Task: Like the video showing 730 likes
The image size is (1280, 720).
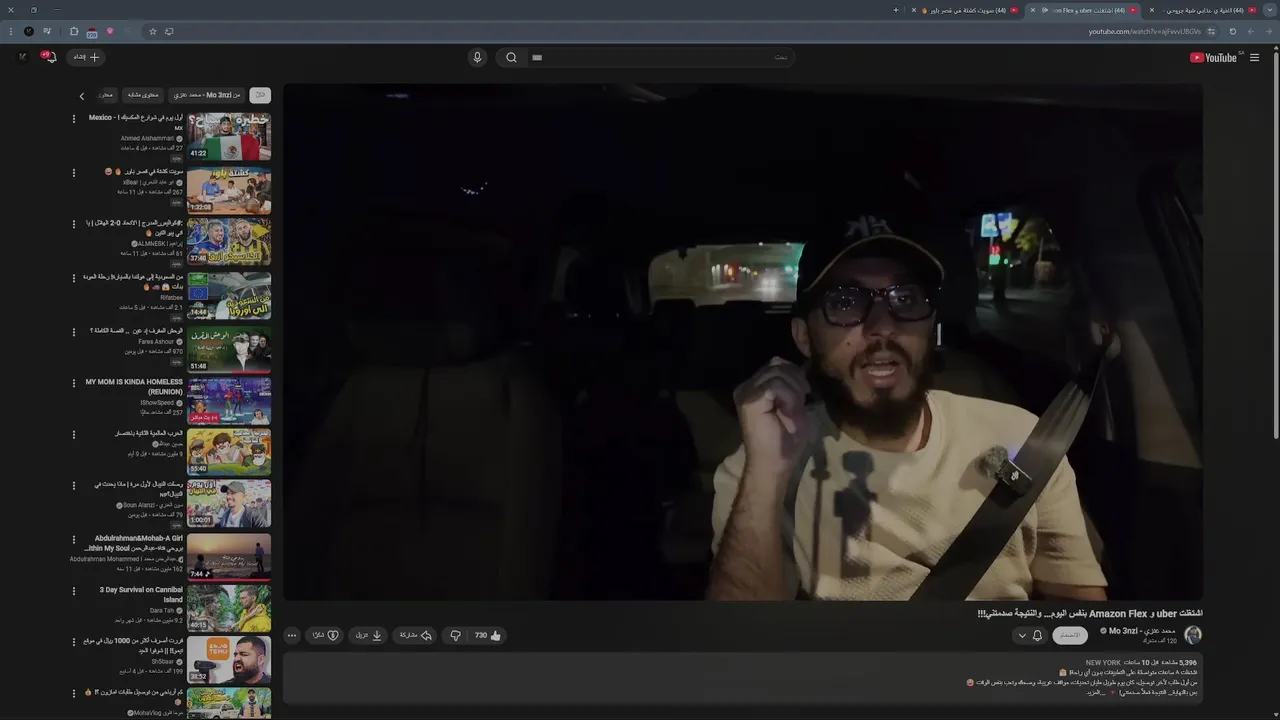Action: coord(488,635)
